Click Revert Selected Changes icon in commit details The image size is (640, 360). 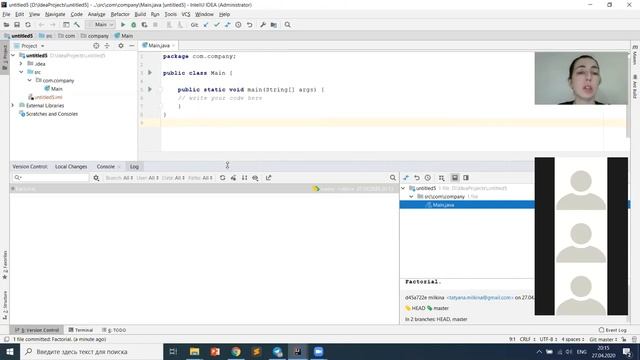click(x=417, y=178)
